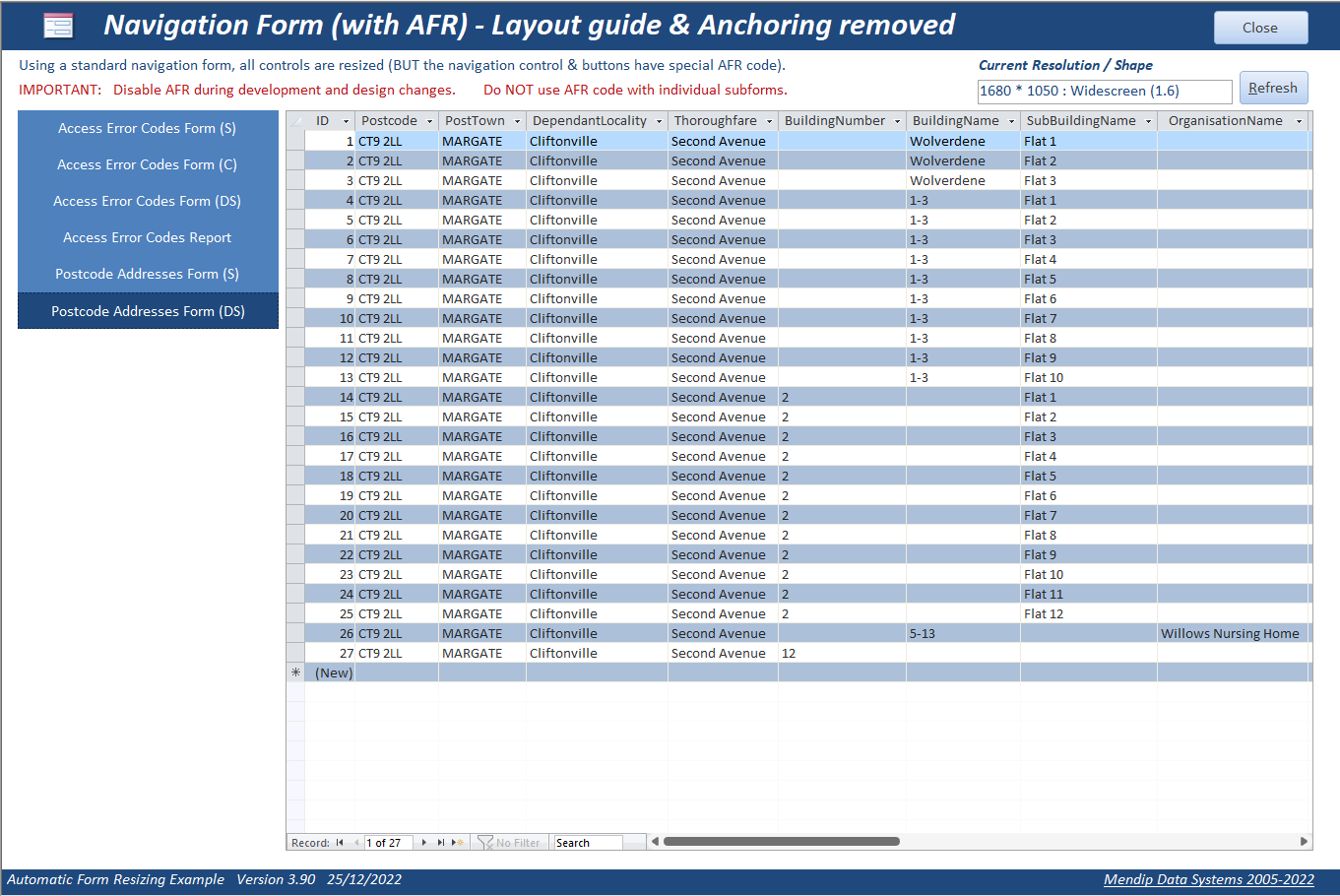Go to previous record arrow

(x=356, y=843)
